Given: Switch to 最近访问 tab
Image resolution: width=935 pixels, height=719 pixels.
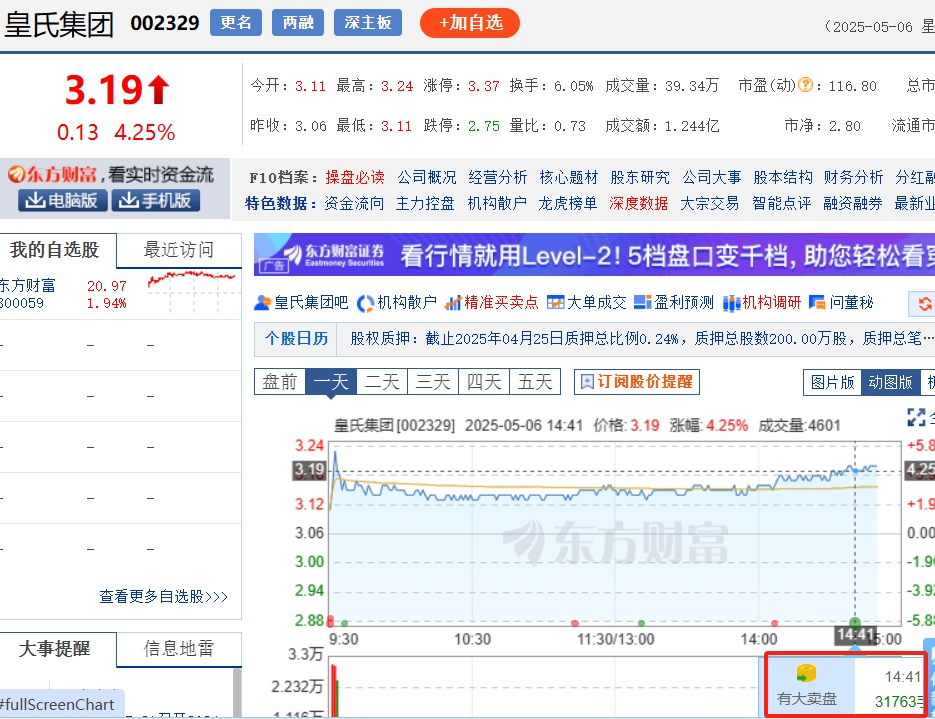Looking at the screenshot, I should [x=178, y=250].
